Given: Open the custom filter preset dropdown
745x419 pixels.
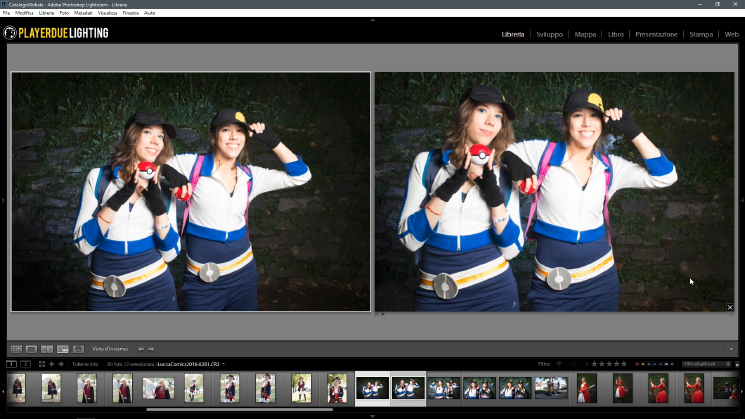Looking at the screenshot, I should pyautogui.click(x=707, y=364).
